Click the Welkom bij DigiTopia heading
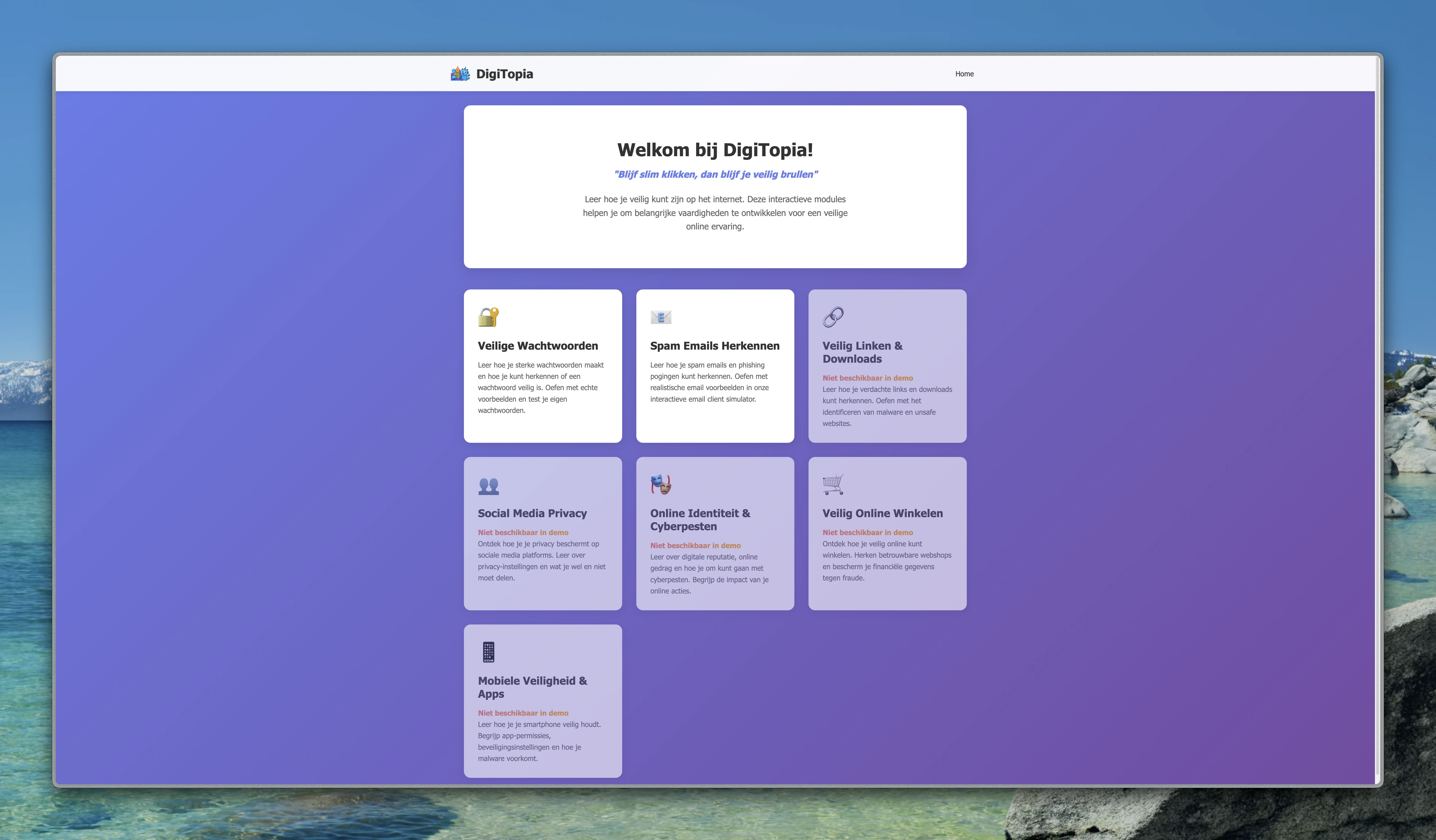 (715, 149)
